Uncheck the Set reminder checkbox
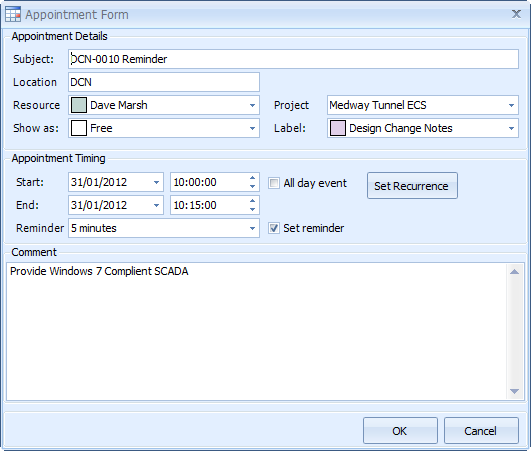The width and height of the screenshot is (531, 451). 274,228
